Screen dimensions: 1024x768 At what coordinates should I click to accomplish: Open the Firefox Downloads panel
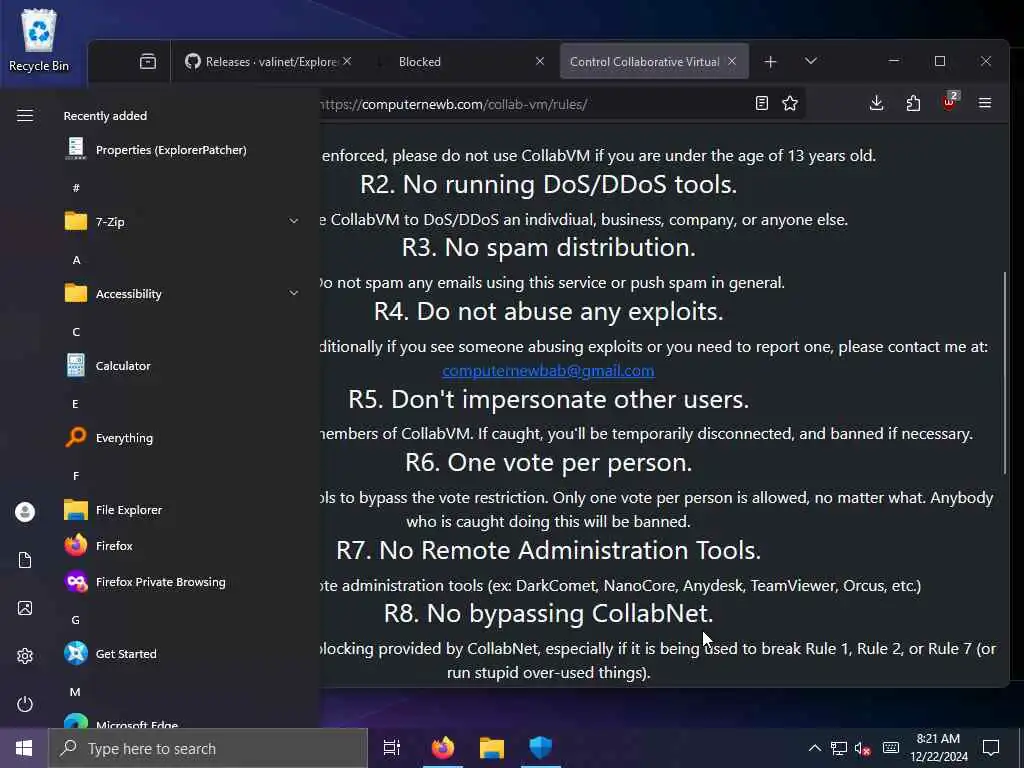click(876, 103)
